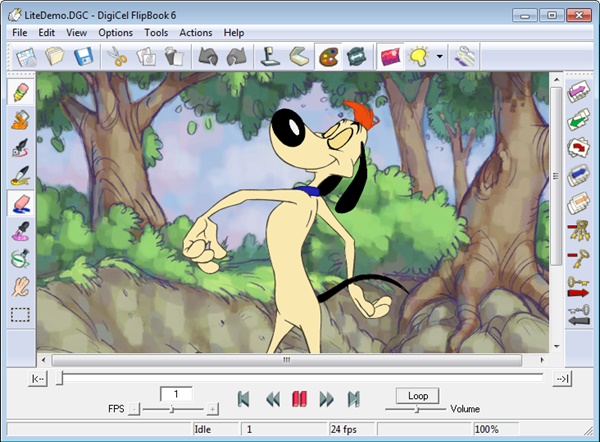Click the floppy disk Save icon

(82, 57)
